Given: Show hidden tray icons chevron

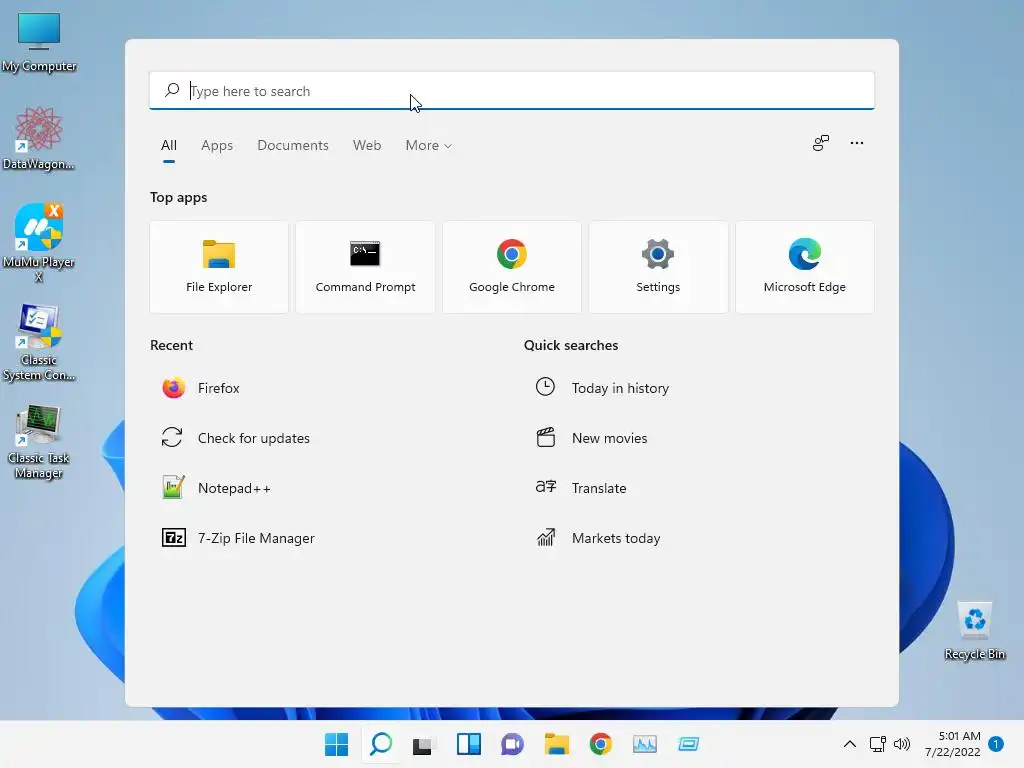Looking at the screenshot, I should pos(850,744).
